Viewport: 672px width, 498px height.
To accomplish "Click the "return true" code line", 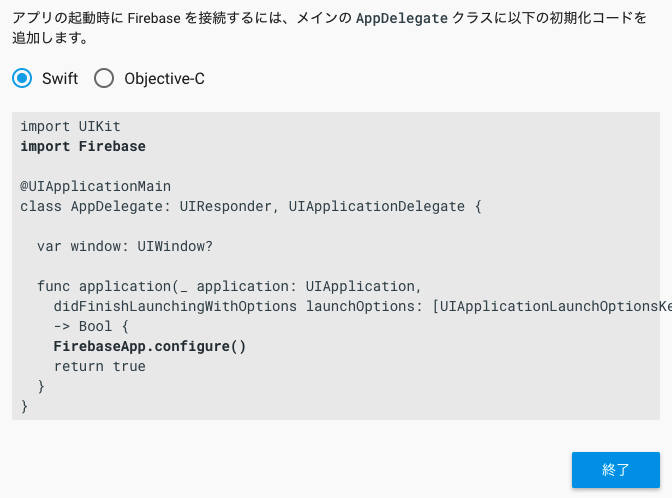I will point(99,366).
